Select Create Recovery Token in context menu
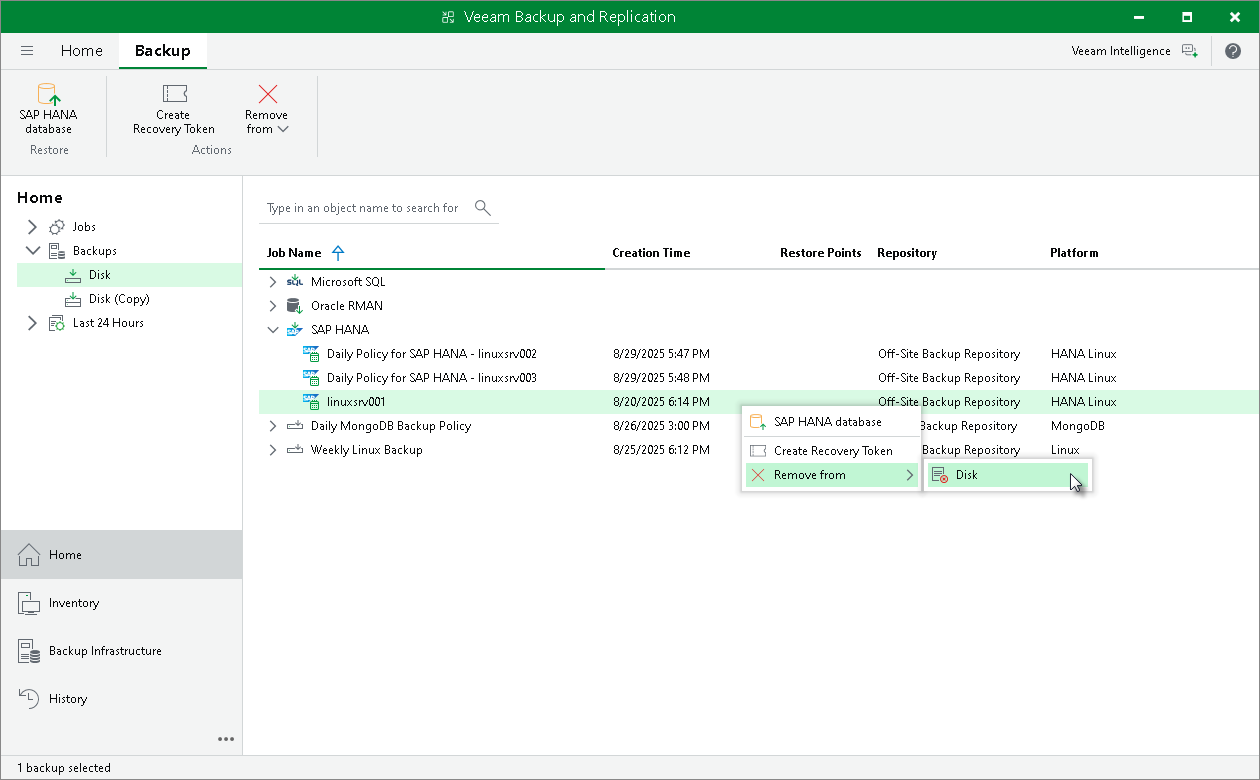The height and width of the screenshot is (780, 1260). click(x=832, y=451)
